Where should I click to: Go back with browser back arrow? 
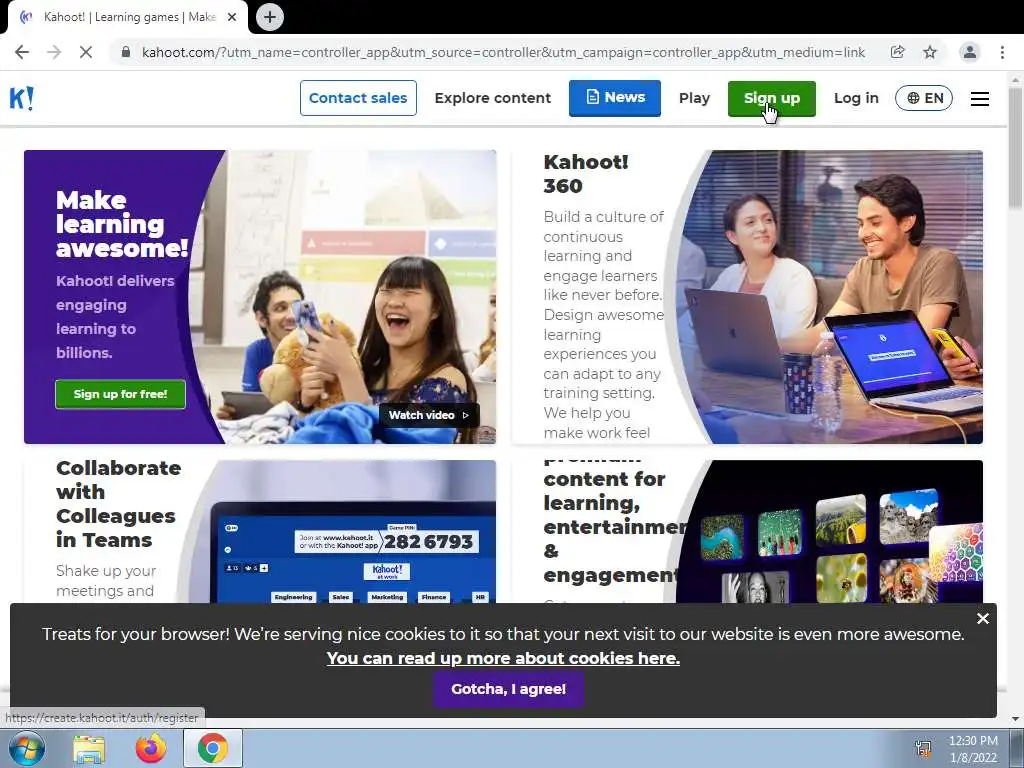pos(22,52)
